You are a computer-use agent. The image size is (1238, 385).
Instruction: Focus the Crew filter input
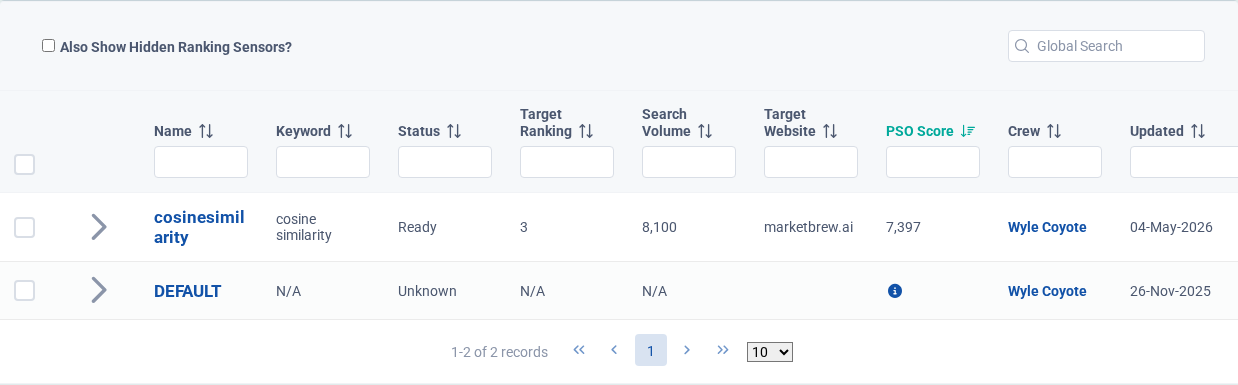pyautogui.click(x=1055, y=162)
